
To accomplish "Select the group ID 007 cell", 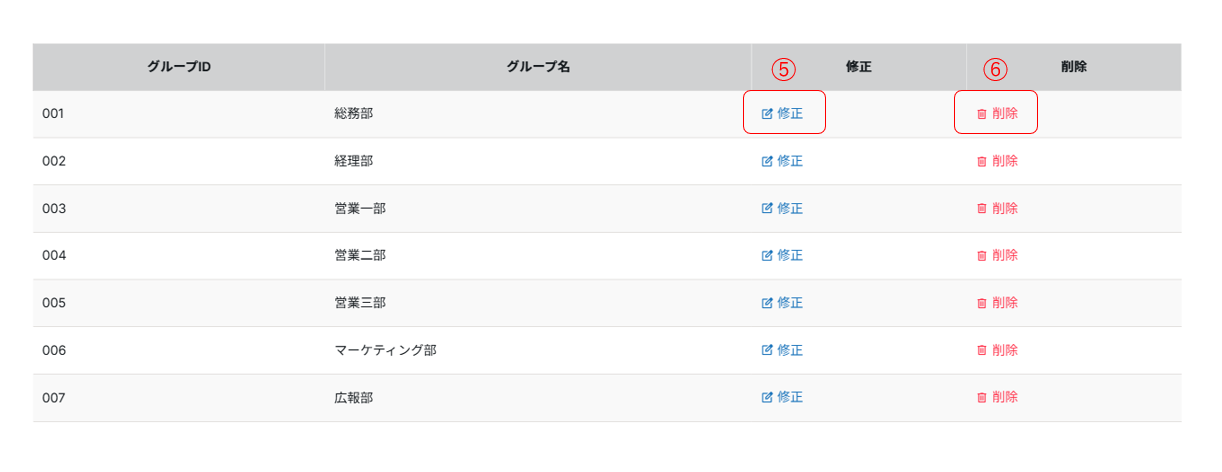I will point(54,398).
